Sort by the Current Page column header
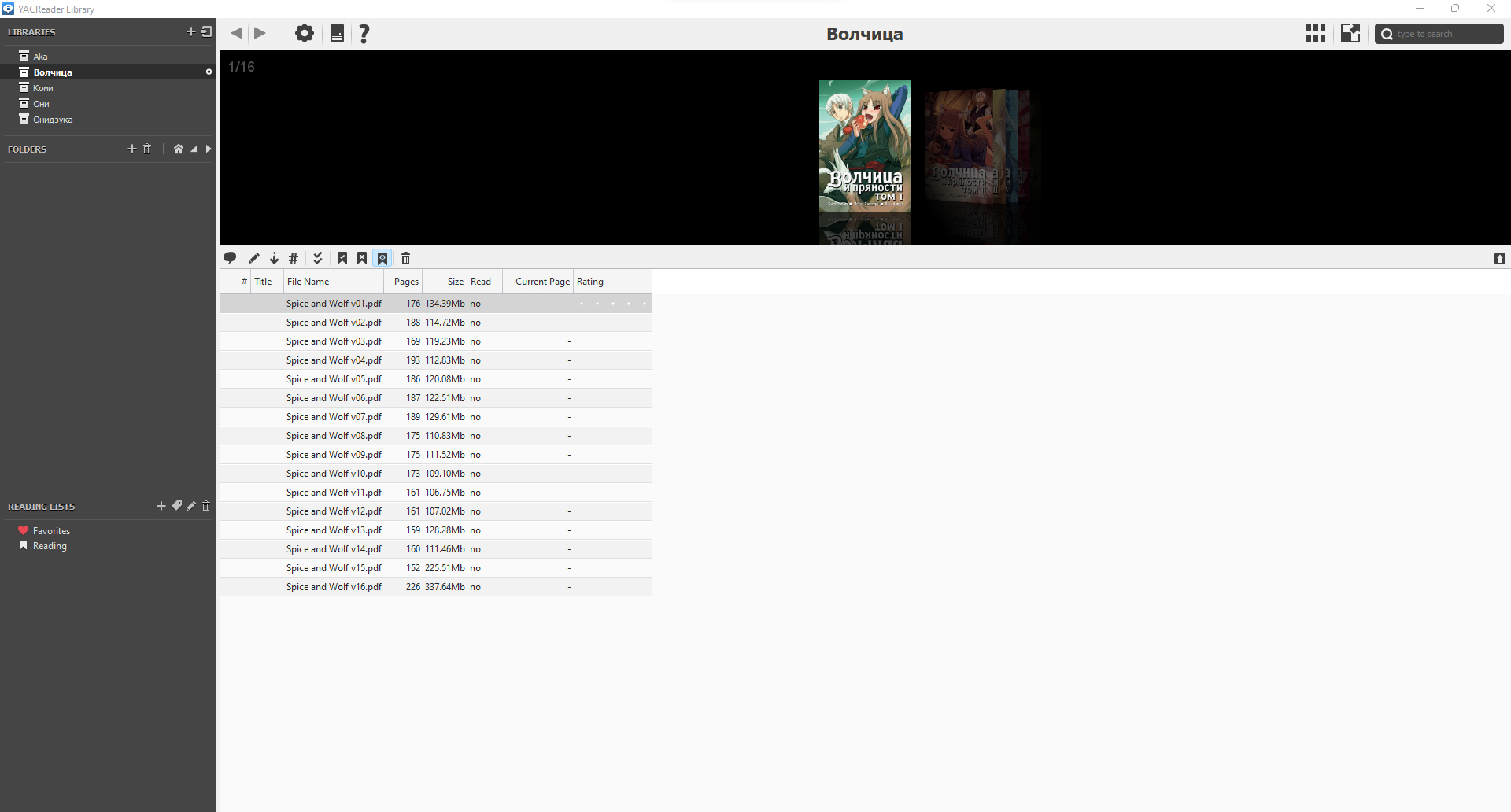This screenshot has height=812, width=1511. pyautogui.click(x=538, y=282)
